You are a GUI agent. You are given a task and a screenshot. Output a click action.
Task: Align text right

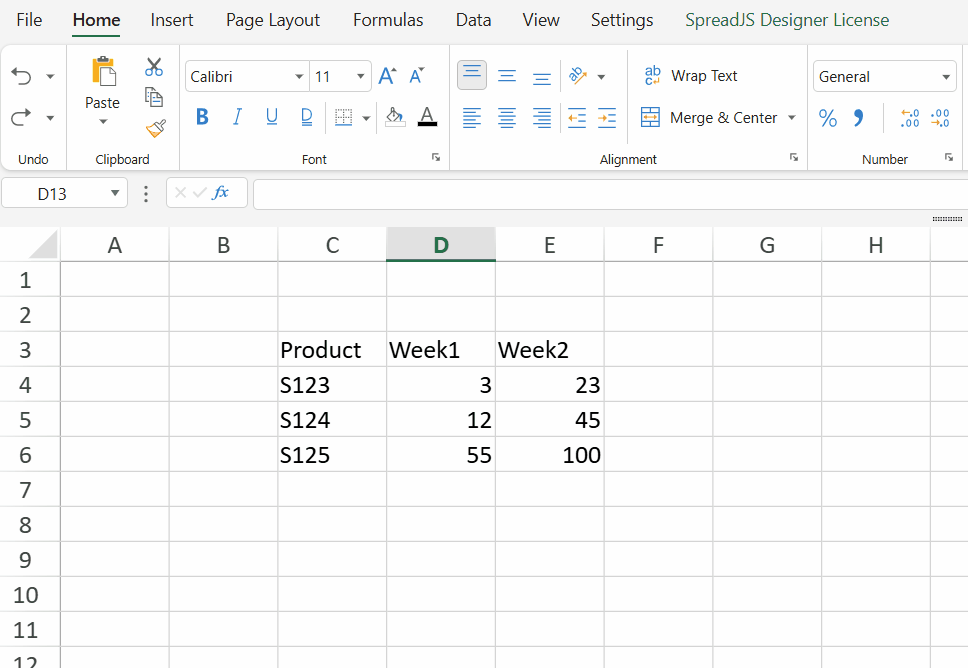pos(541,117)
